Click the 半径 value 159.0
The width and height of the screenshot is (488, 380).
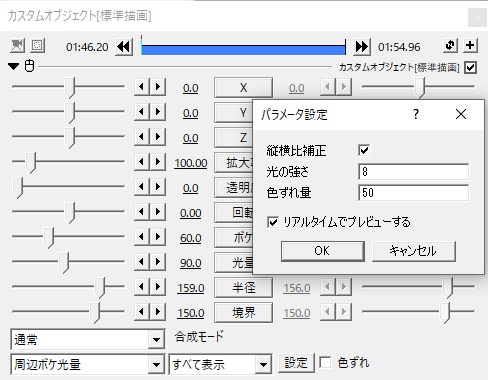coord(190,288)
